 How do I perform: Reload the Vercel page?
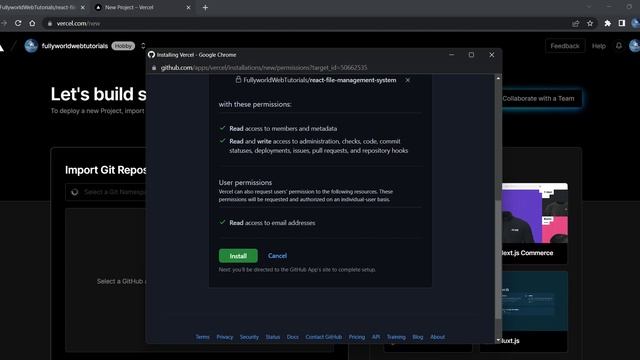[x=18, y=23]
